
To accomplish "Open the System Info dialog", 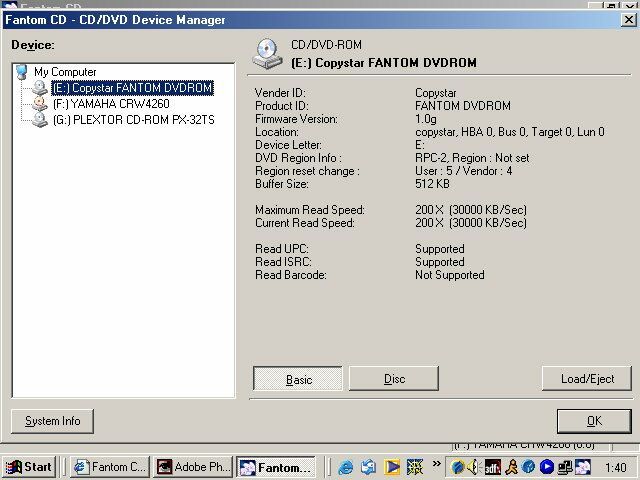I will (x=52, y=421).
